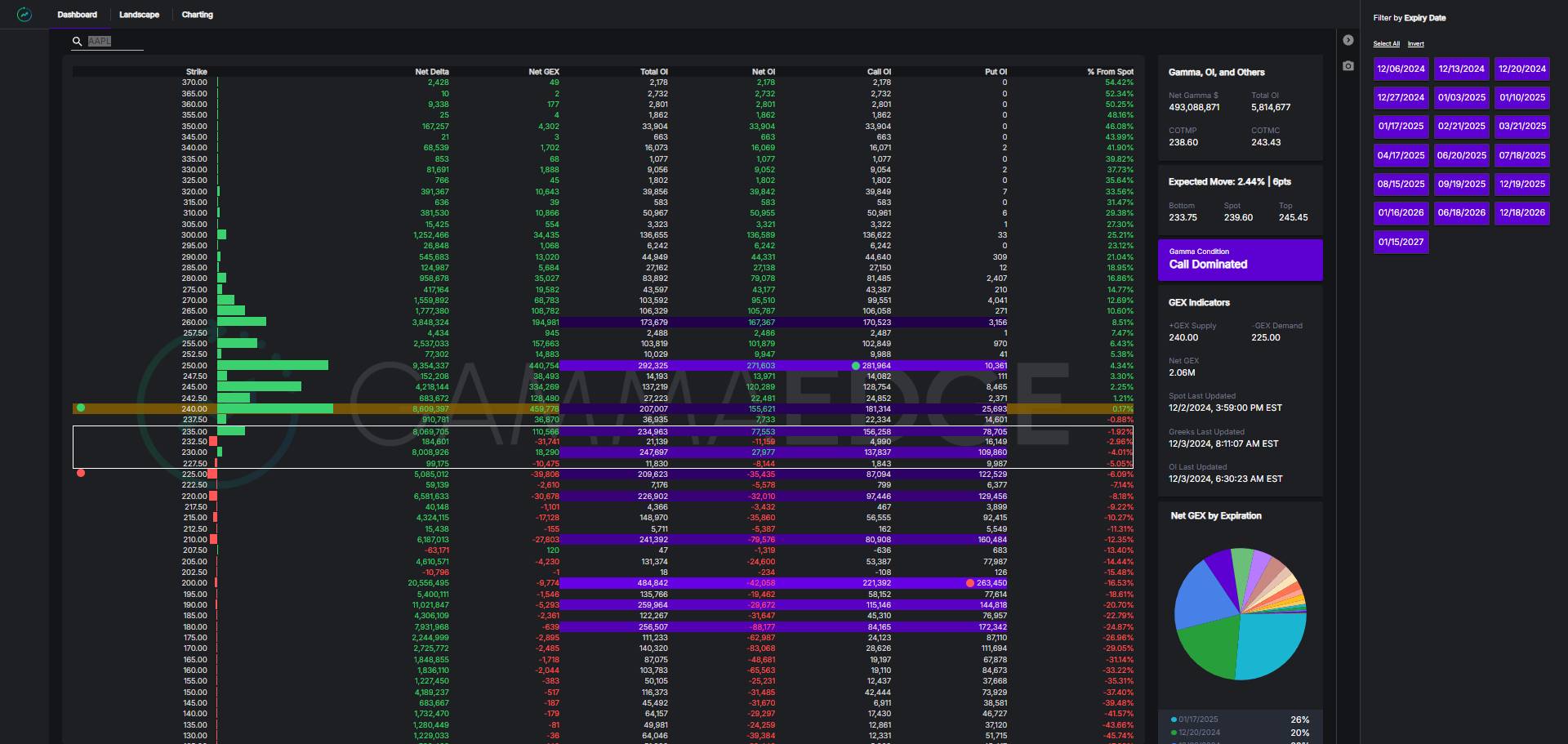Switch to the Charting tab
1568x744 pixels.
[x=197, y=15]
